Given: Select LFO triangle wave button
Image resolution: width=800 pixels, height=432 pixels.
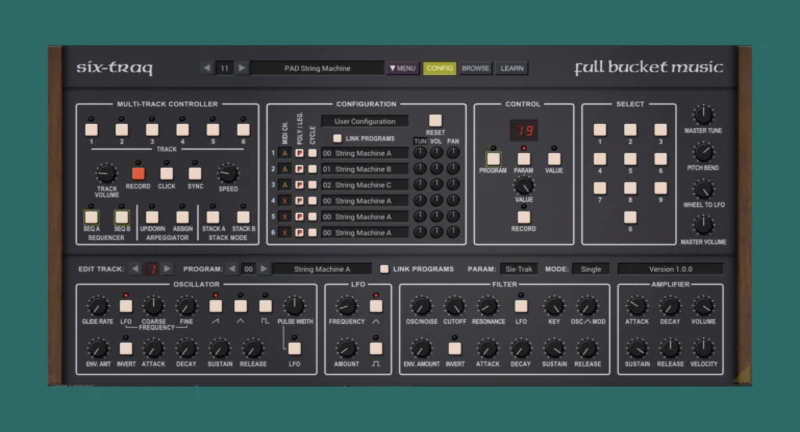Looking at the screenshot, I should pyautogui.click(x=376, y=306).
